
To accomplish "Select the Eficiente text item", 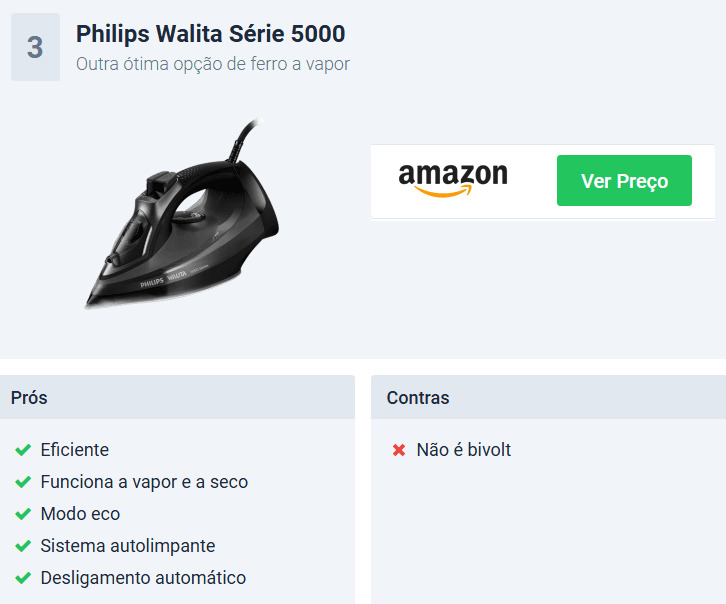I will 75,450.
